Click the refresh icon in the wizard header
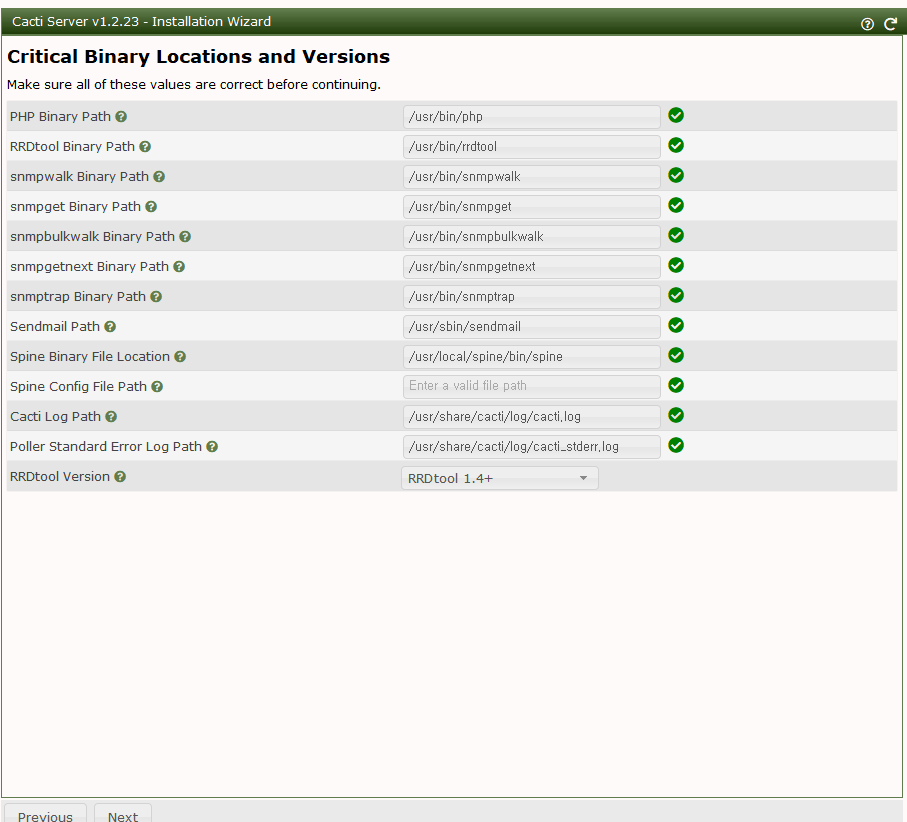 click(x=890, y=24)
